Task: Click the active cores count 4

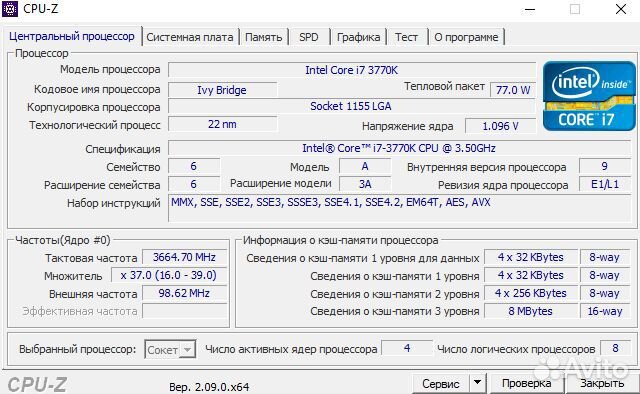Action: 407,348
